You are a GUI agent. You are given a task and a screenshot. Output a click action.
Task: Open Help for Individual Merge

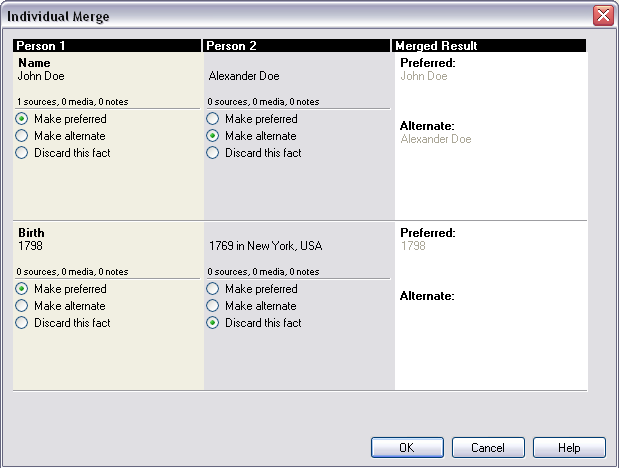pos(569,447)
